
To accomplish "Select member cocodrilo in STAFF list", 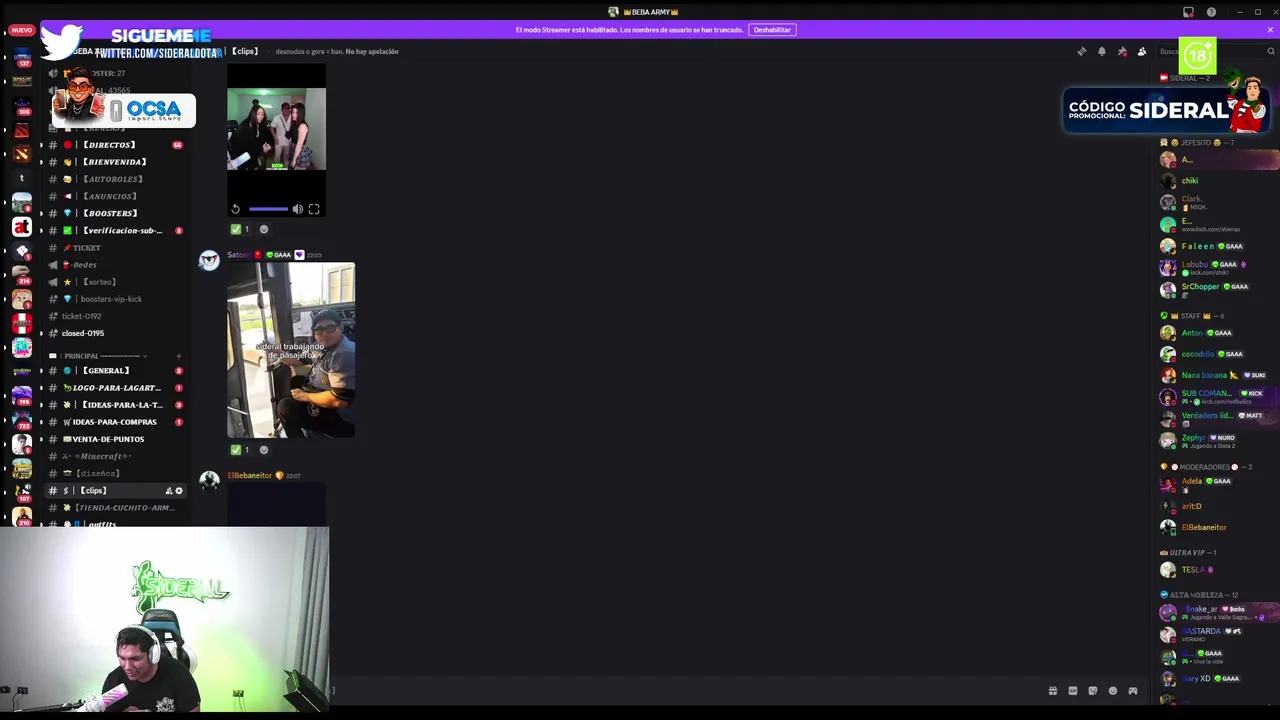I will (x=1216, y=354).
